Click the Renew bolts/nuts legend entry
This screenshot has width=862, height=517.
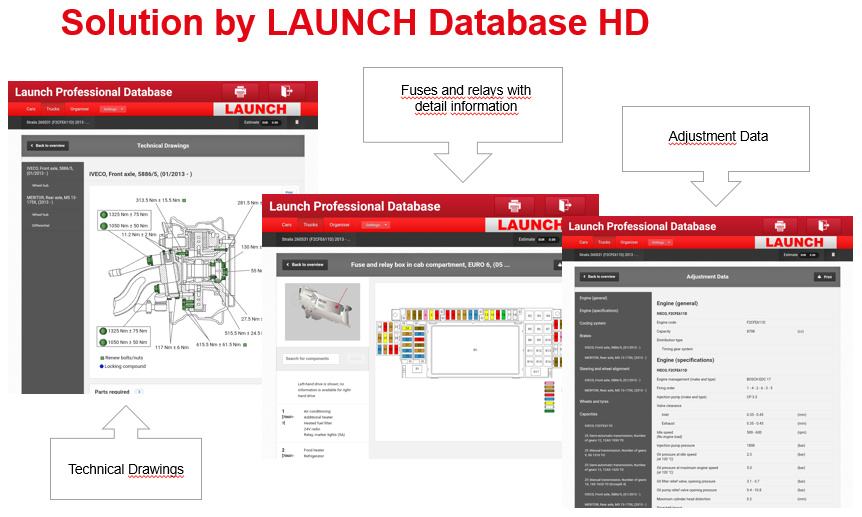coord(121,358)
